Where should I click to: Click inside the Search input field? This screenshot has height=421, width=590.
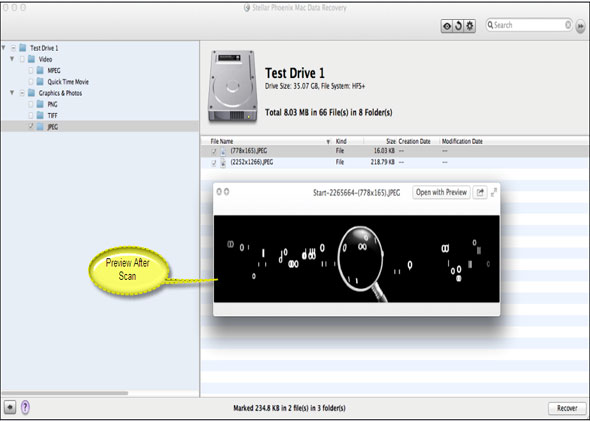tap(529, 25)
